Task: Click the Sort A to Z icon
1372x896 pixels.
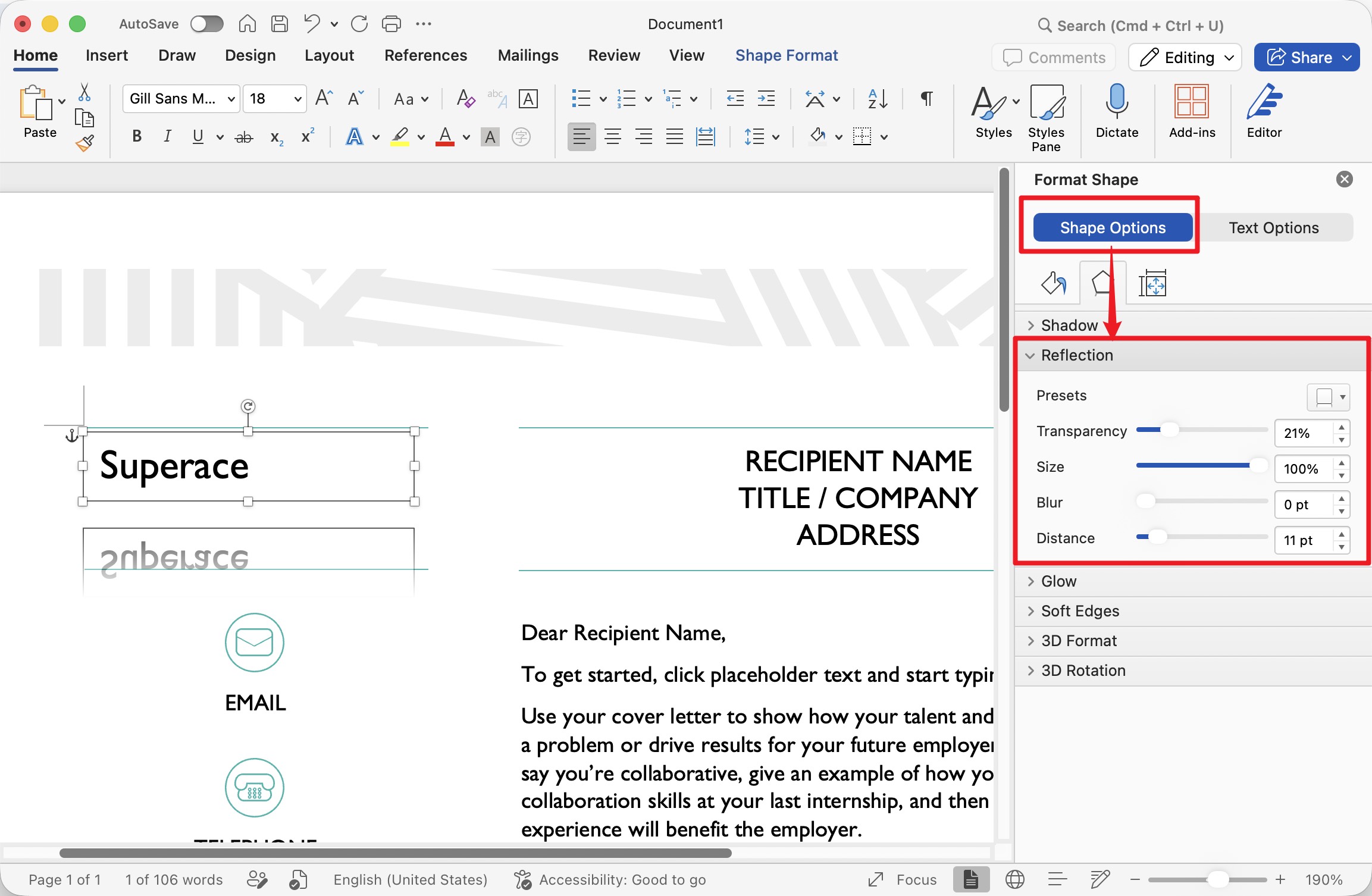Action: [x=878, y=98]
